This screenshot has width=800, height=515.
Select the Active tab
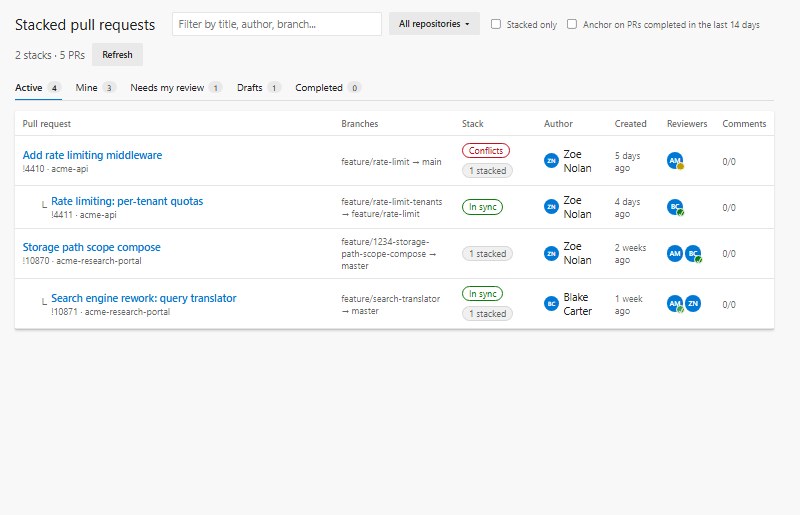click(38, 88)
